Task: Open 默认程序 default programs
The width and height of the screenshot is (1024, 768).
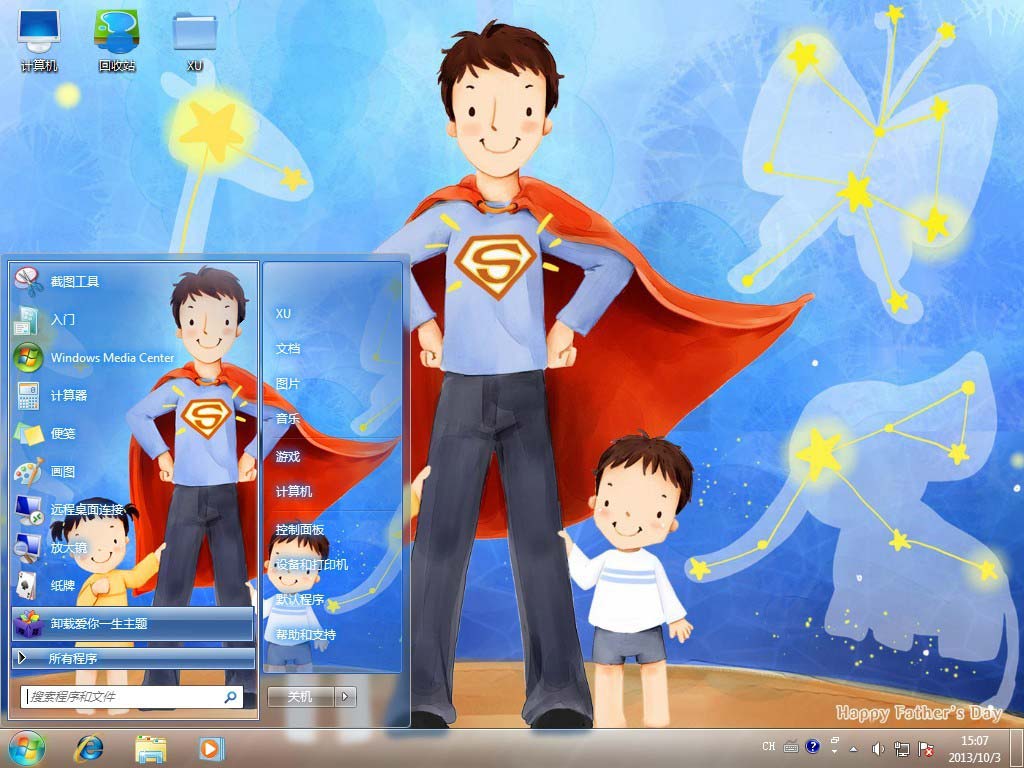Action: [300, 600]
